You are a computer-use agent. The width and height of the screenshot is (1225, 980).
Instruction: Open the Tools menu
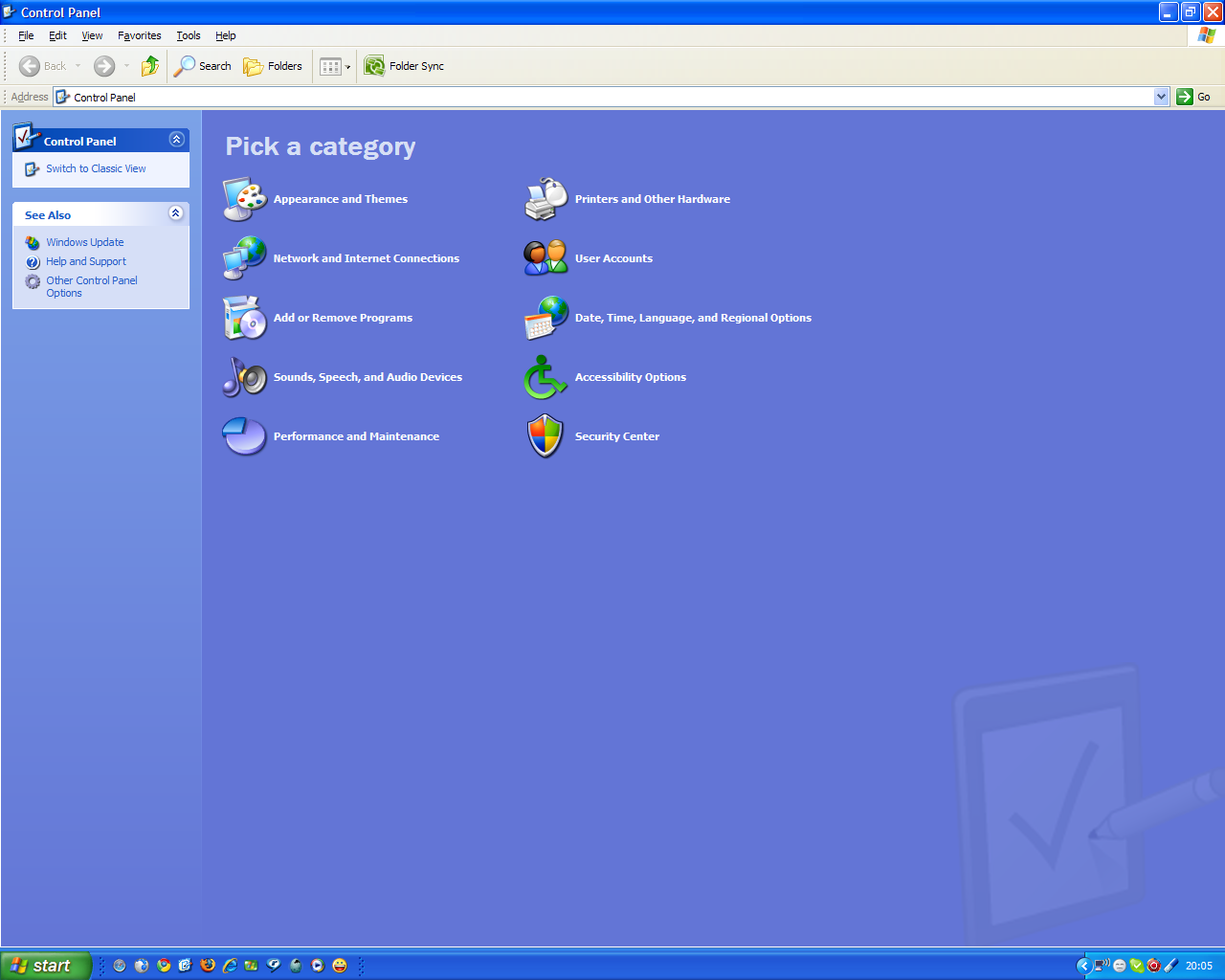click(189, 35)
